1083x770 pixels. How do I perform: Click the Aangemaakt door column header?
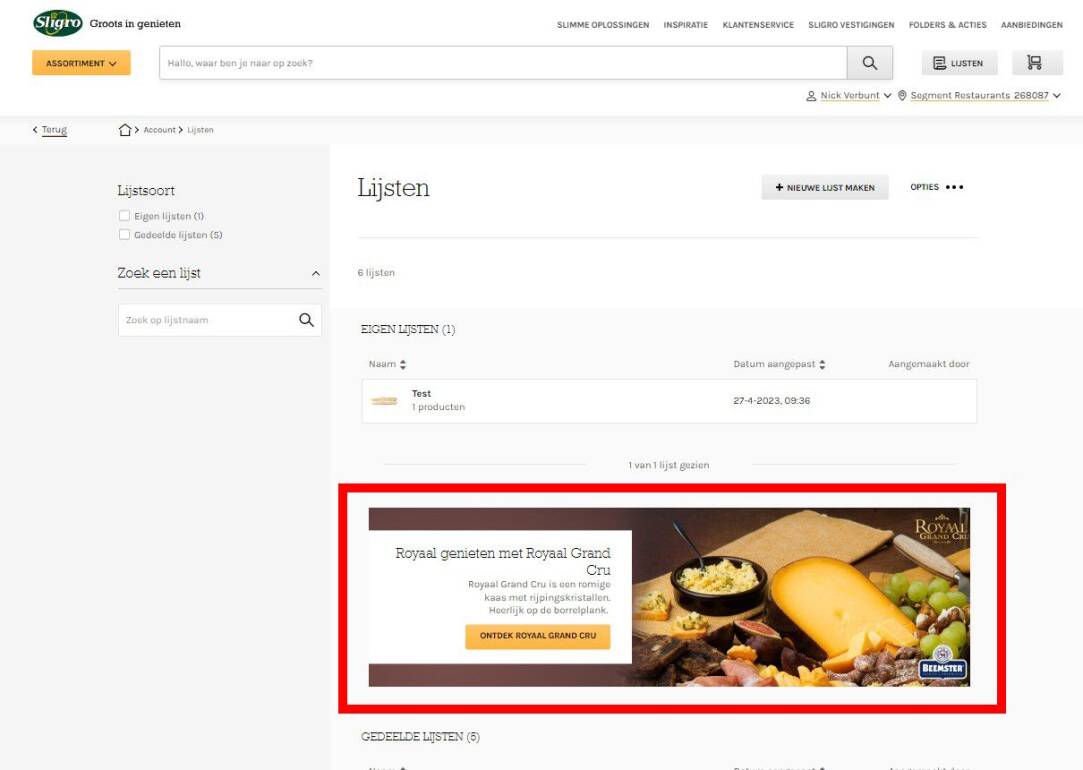pos(928,364)
